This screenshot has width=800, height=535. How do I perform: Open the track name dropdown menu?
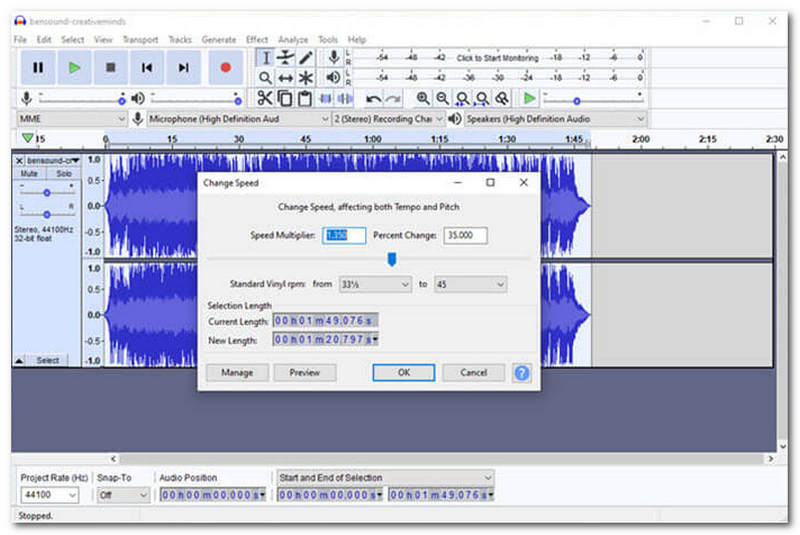(x=53, y=161)
